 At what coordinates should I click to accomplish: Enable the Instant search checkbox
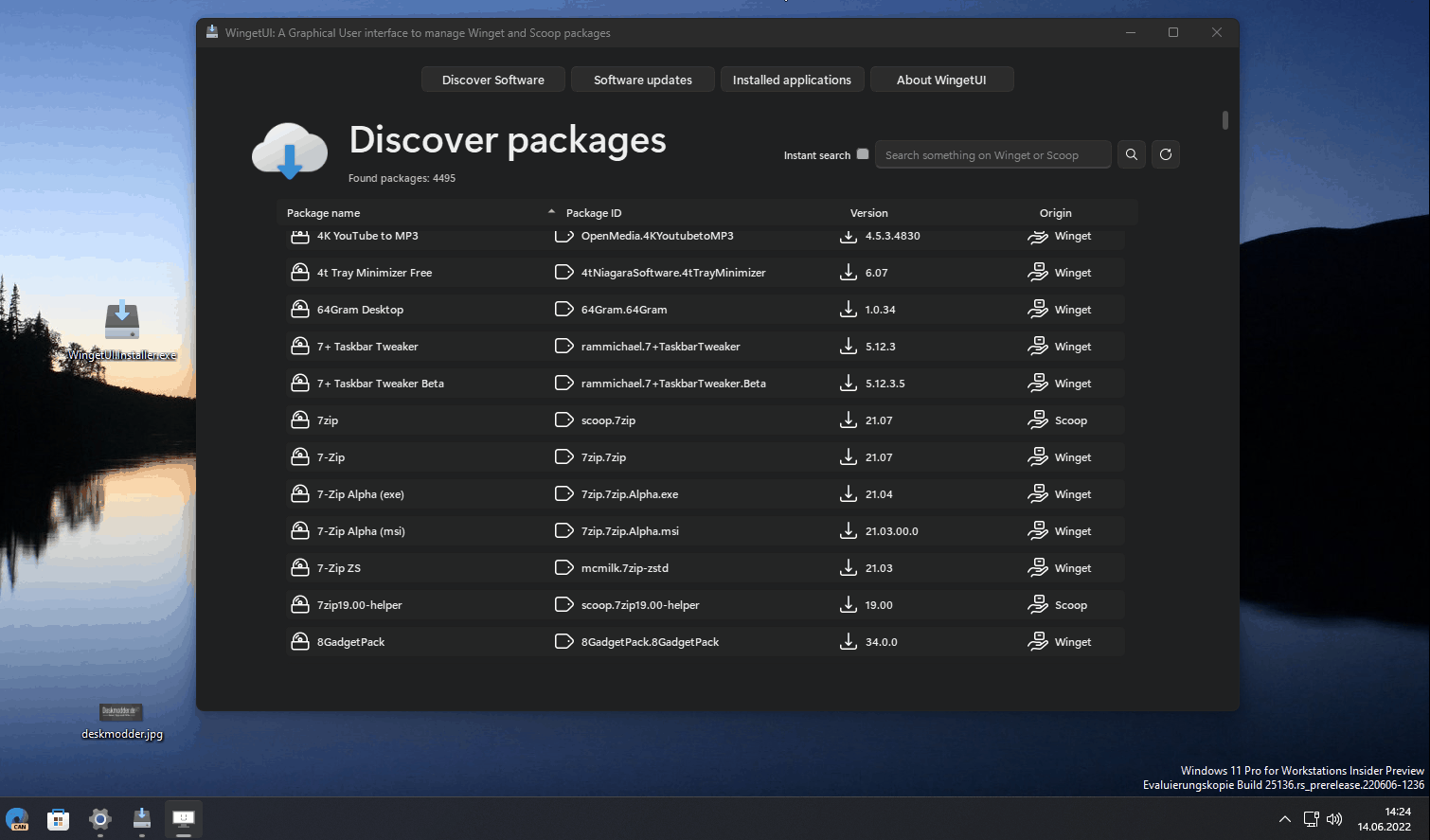[863, 154]
